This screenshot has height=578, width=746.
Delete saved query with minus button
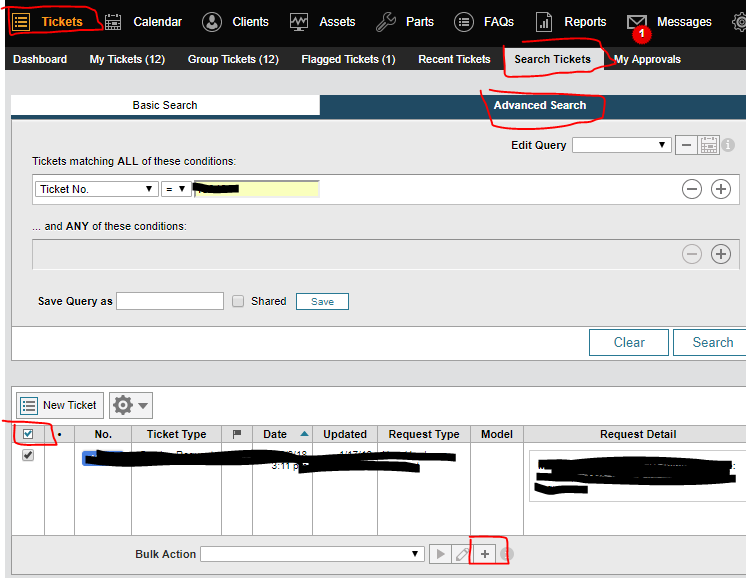(686, 145)
